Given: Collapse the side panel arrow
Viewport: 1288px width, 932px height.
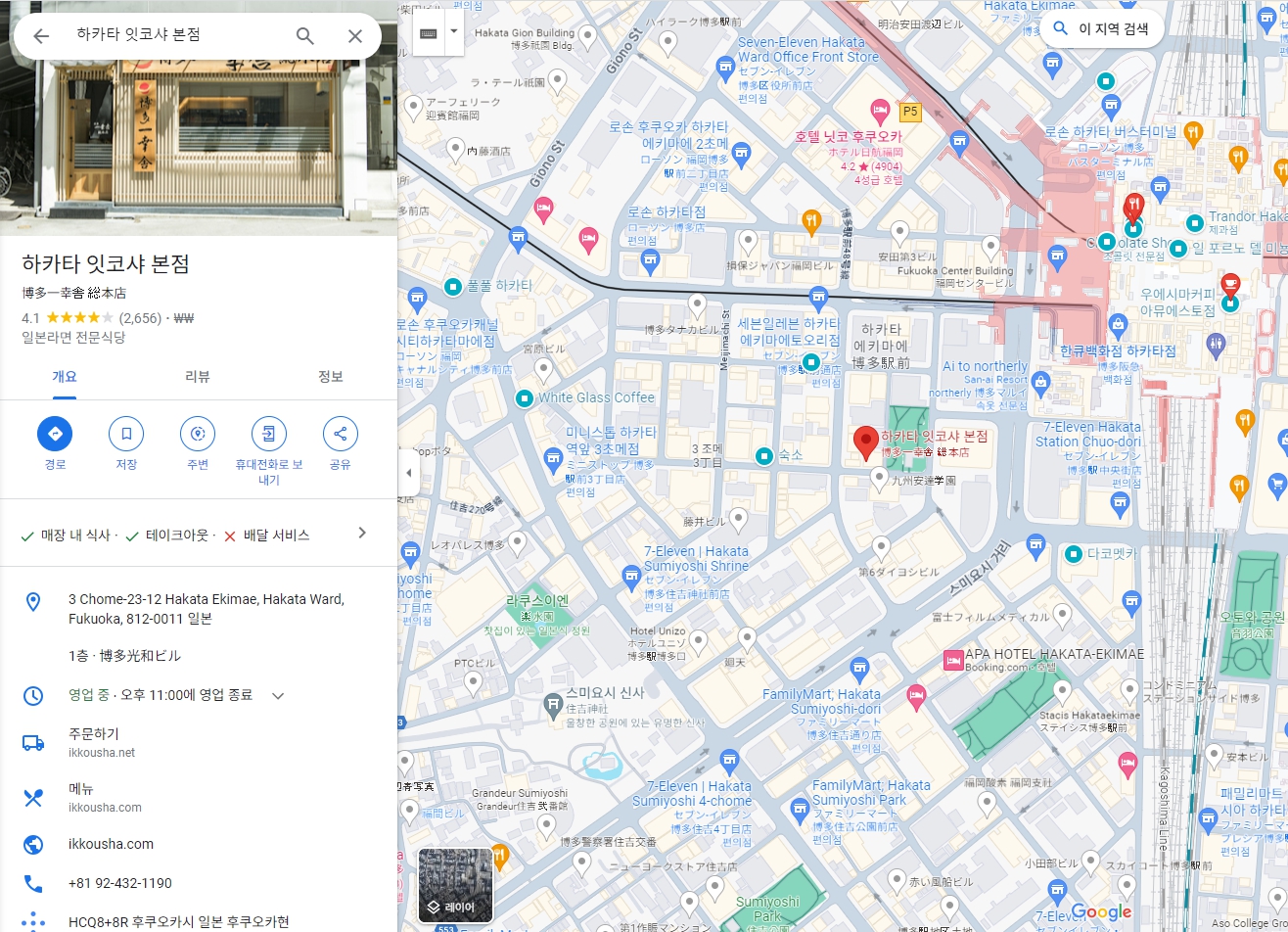Looking at the screenshot, I should (408, 474).
